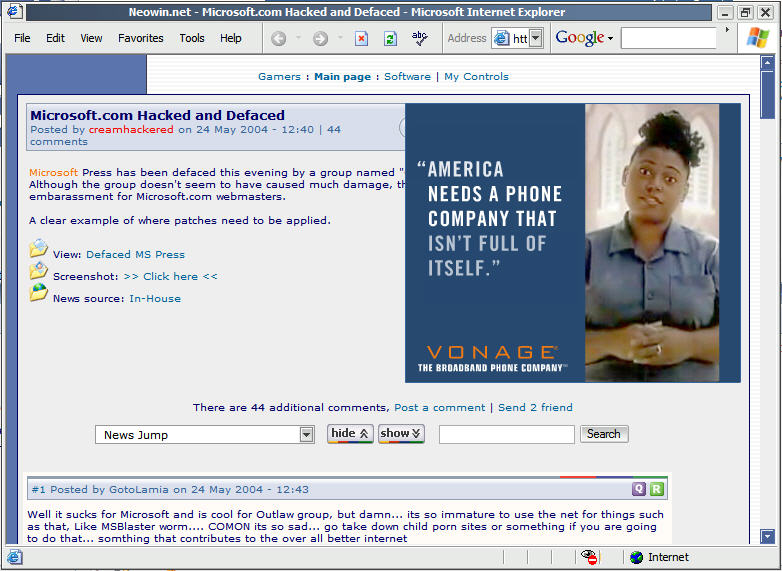This screenshot has width=782, height=571.
Task: Go forward with the Forward arrow button
Action: (x=320, y=38)
